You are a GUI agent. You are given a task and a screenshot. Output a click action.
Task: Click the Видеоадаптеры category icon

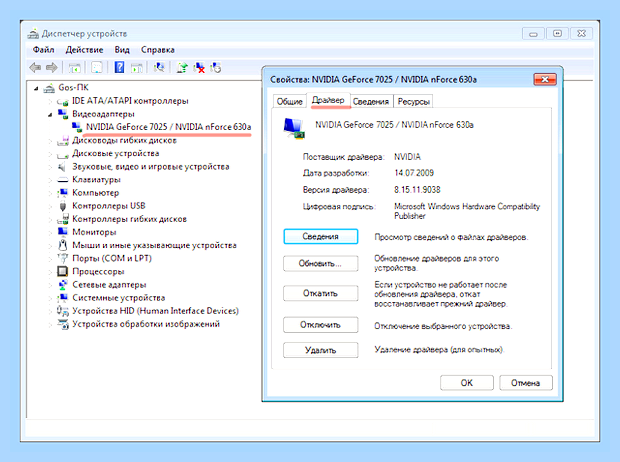[x=63, y=114]
